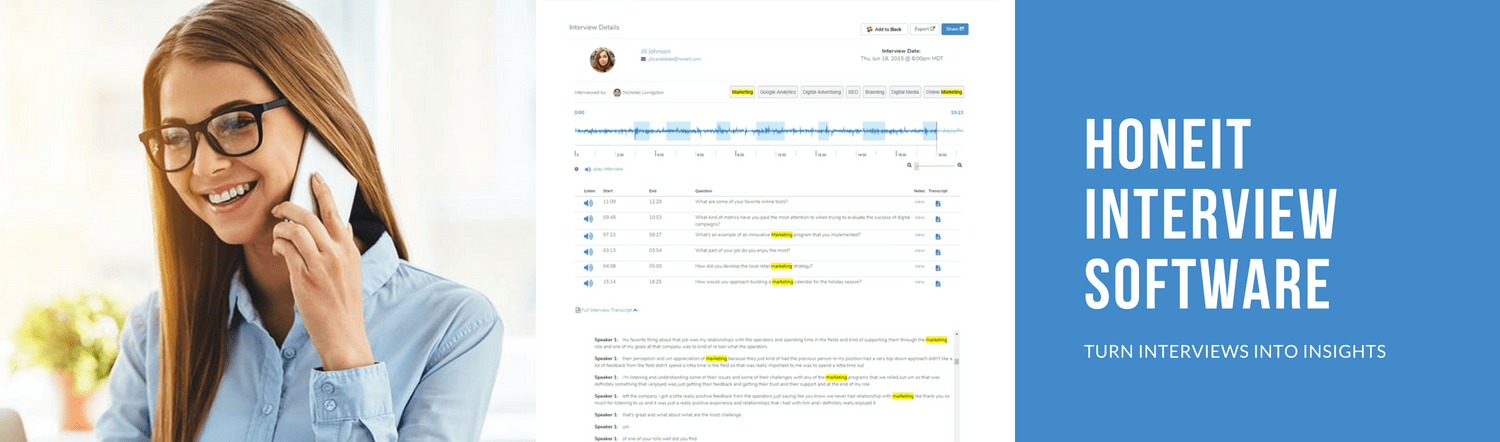Open the Export option

click(924, 29)
